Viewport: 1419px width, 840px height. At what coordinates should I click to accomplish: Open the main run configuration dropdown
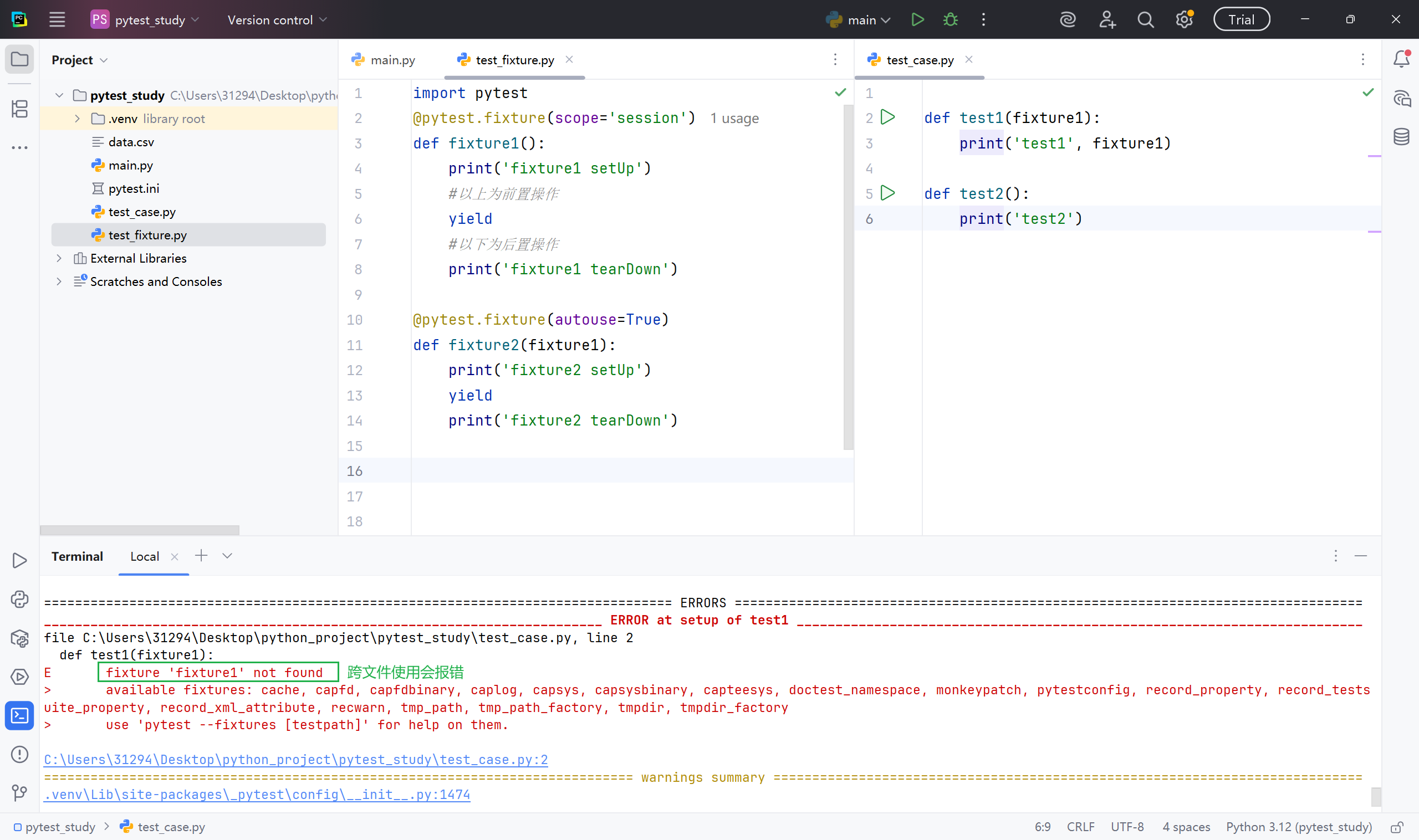[859, 20]
